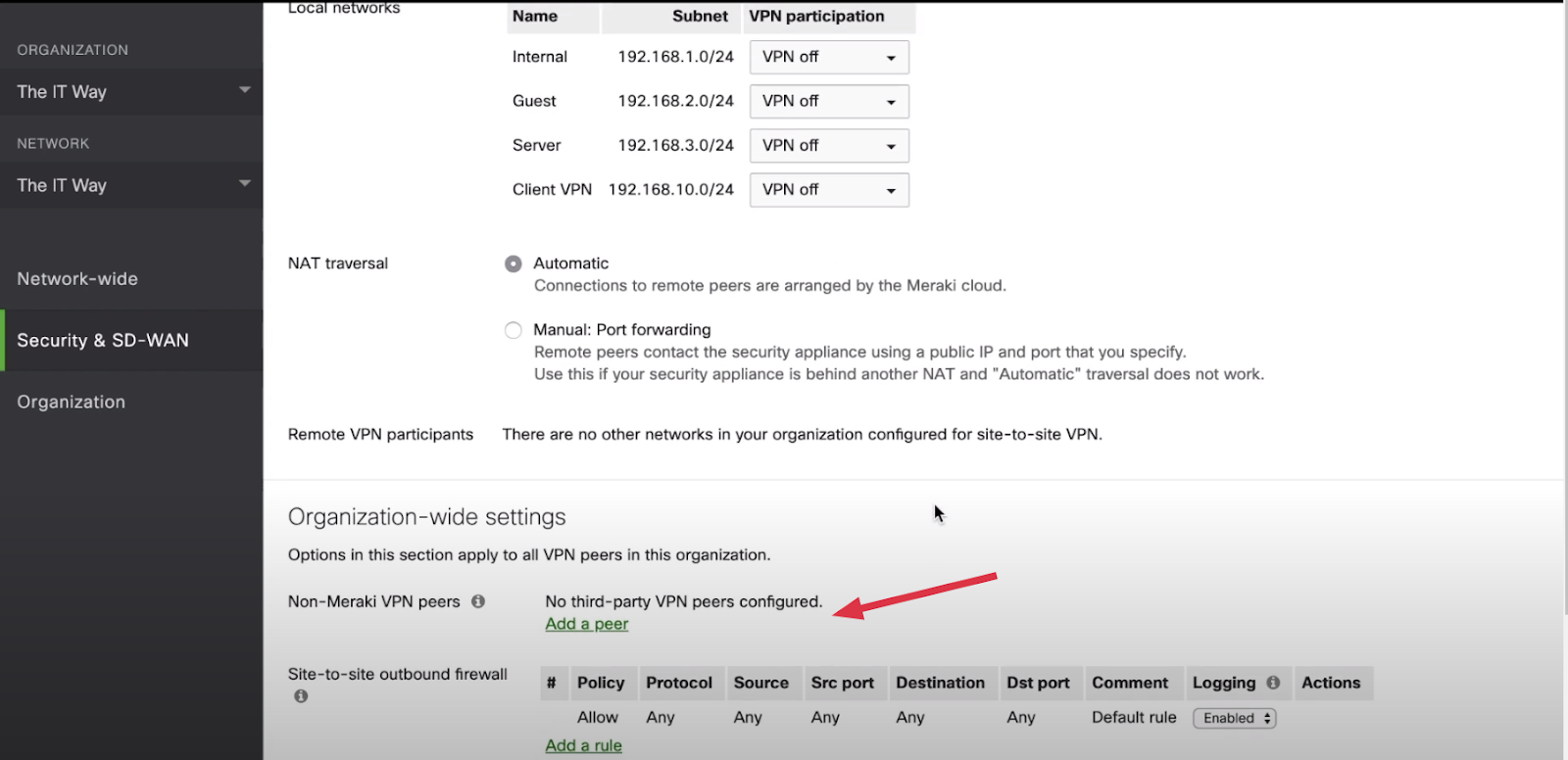The width and height of the screenshot is (1568, 760).
Task: Open VPN participation dropdown for Client VPN
Action: tap(828, 190)
